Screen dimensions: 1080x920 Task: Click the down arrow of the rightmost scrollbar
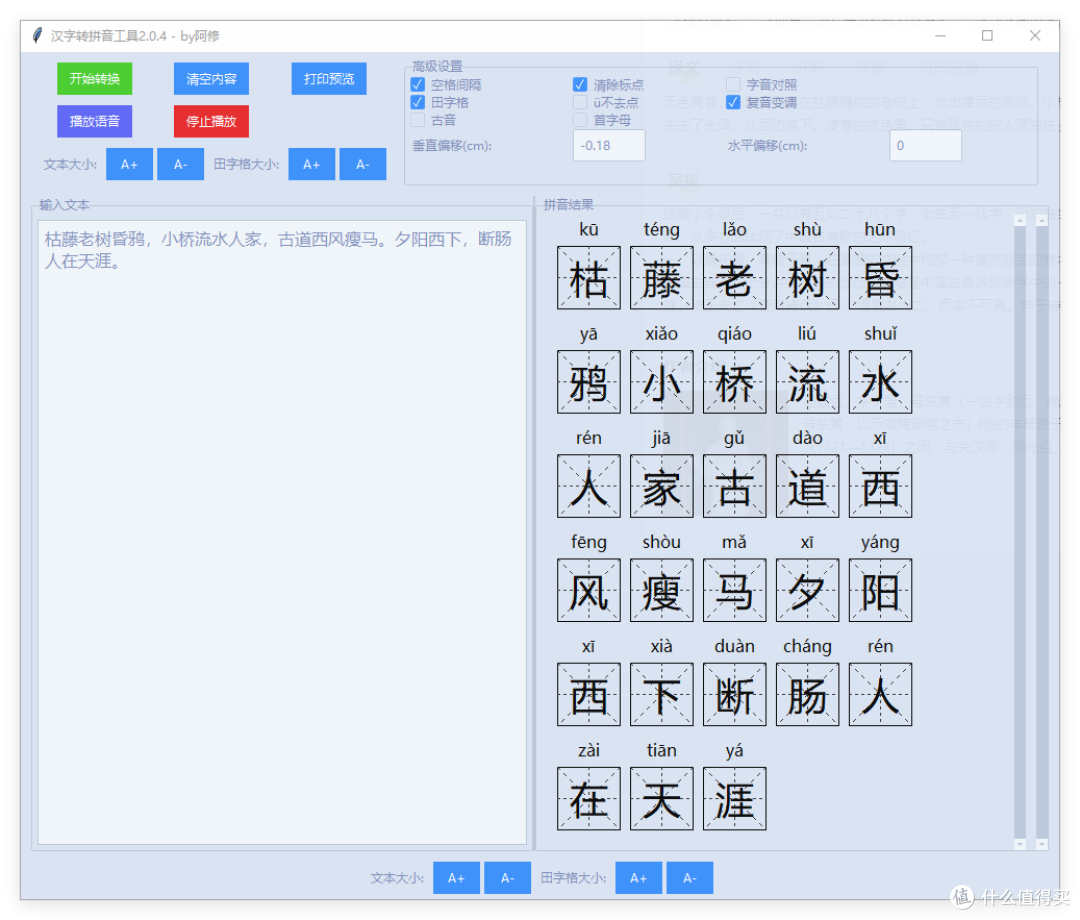(x=1041, y=844)
